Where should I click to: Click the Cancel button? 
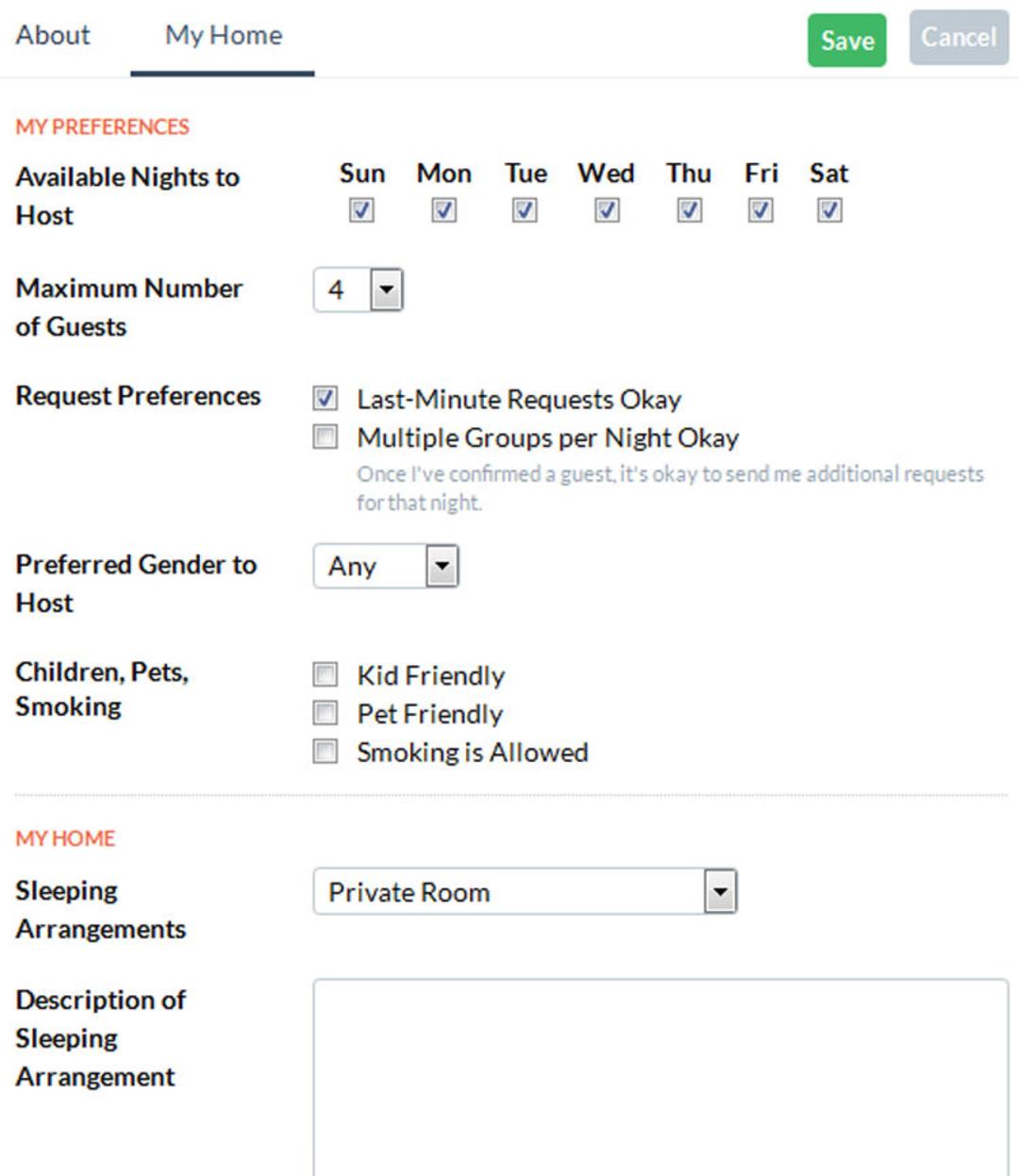point(959,38)
